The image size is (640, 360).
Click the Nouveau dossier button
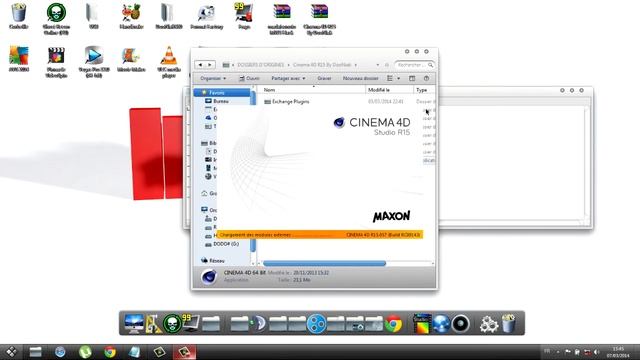pos(360,78)
